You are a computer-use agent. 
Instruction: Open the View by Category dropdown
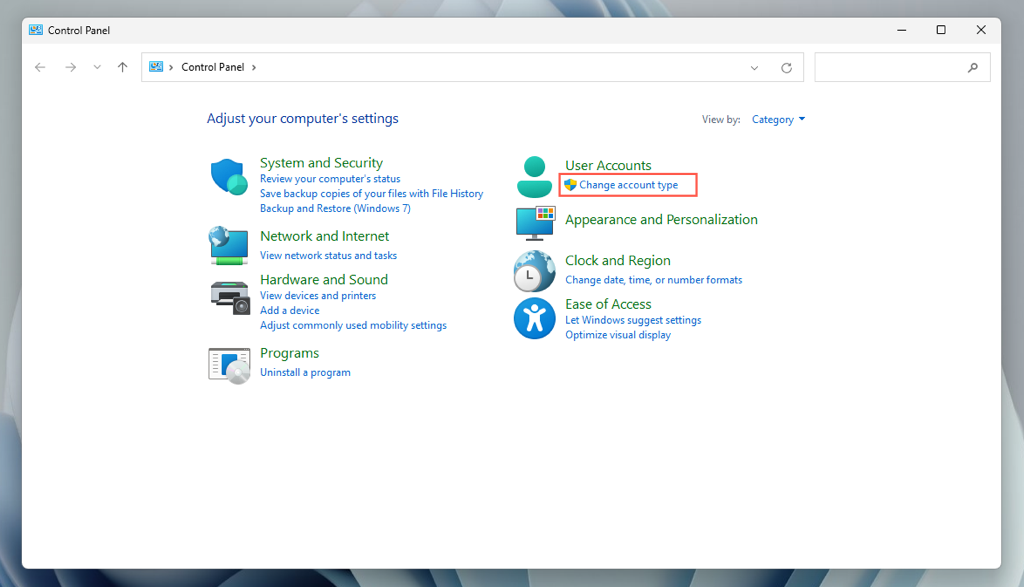point(778,120)
